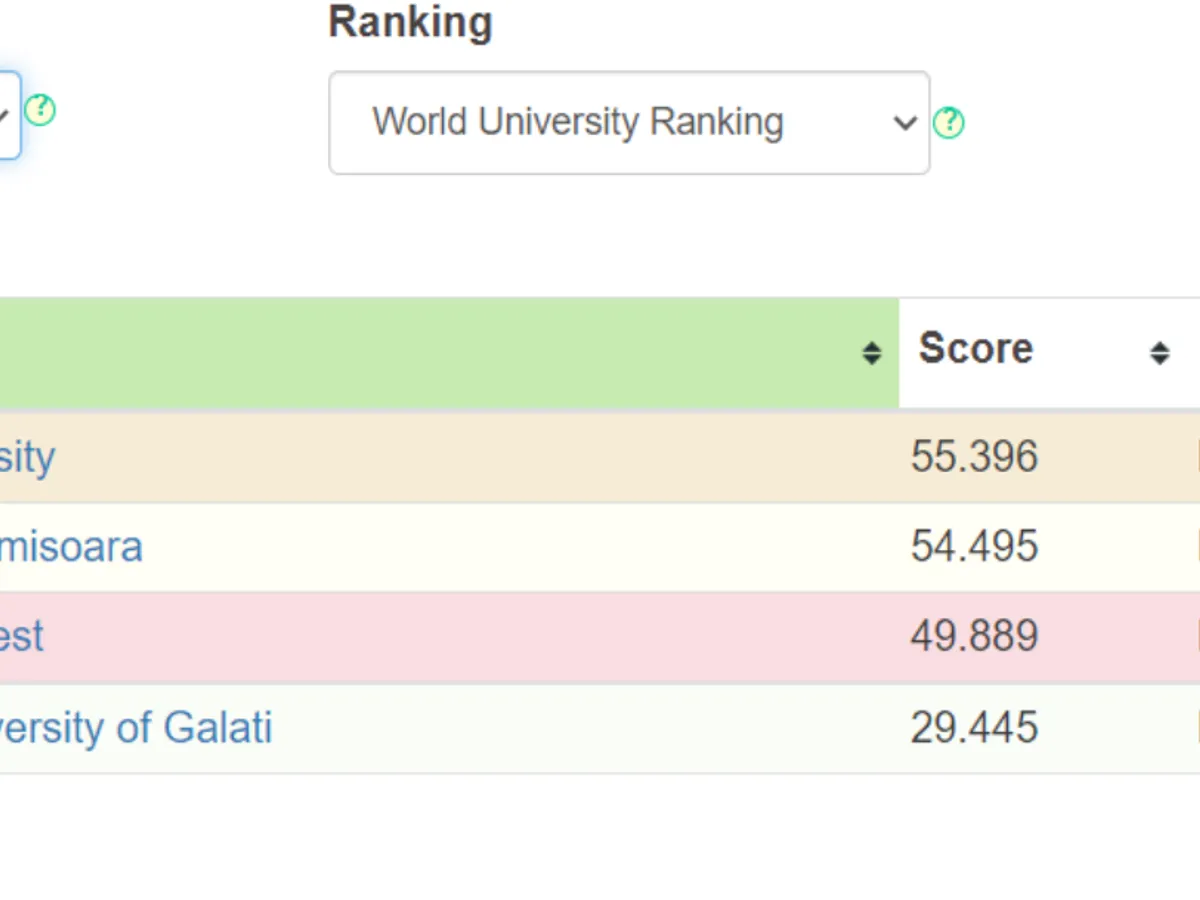Image resolution: width=1200 pixels, height=900 pixels.
Task: Click the 29.445 score cell
Action: pos(974,728)
